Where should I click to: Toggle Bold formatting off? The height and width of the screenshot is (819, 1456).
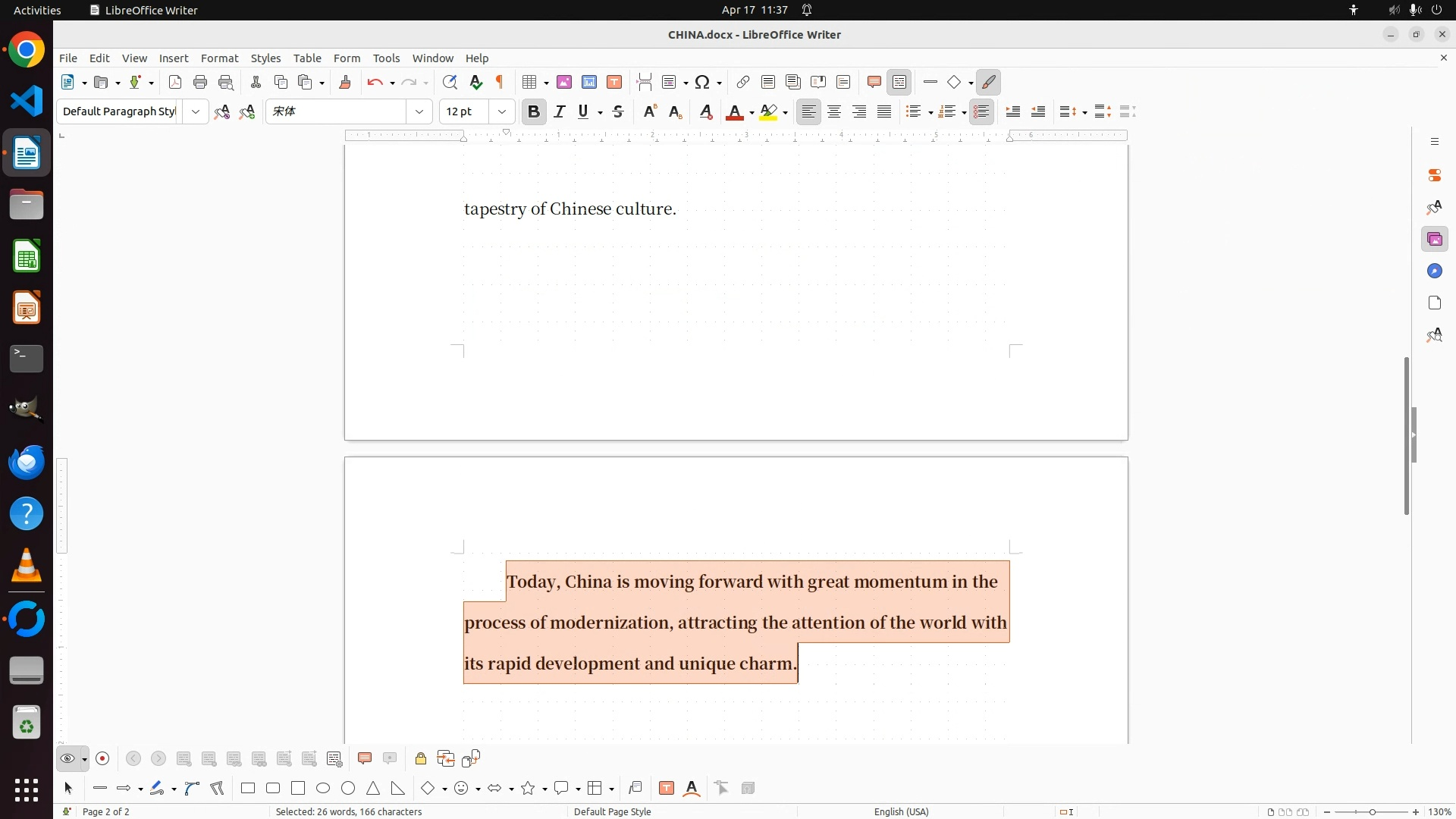pyautogui.click(x=534, y=112)
